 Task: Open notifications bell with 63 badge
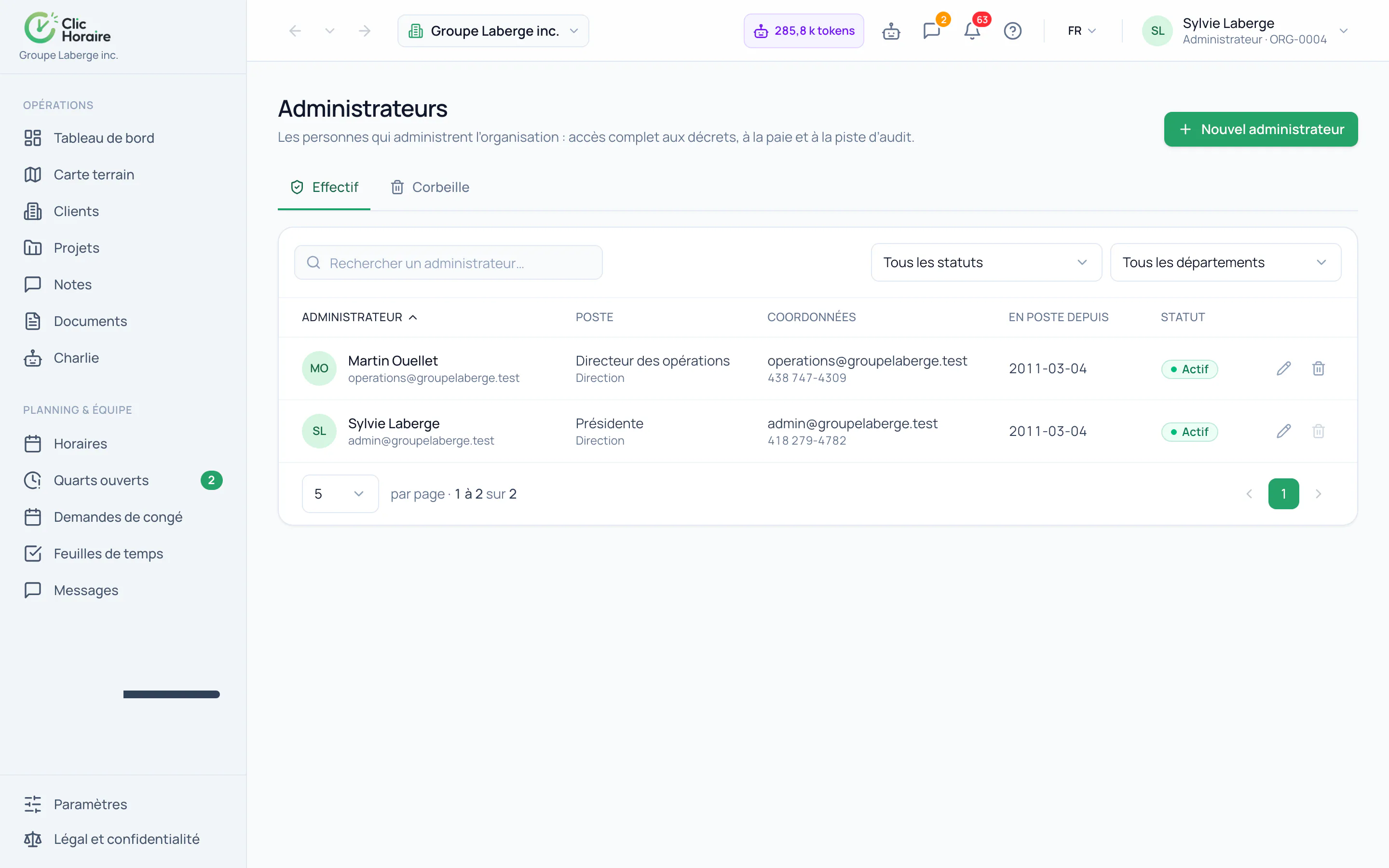tap(972, 31)
